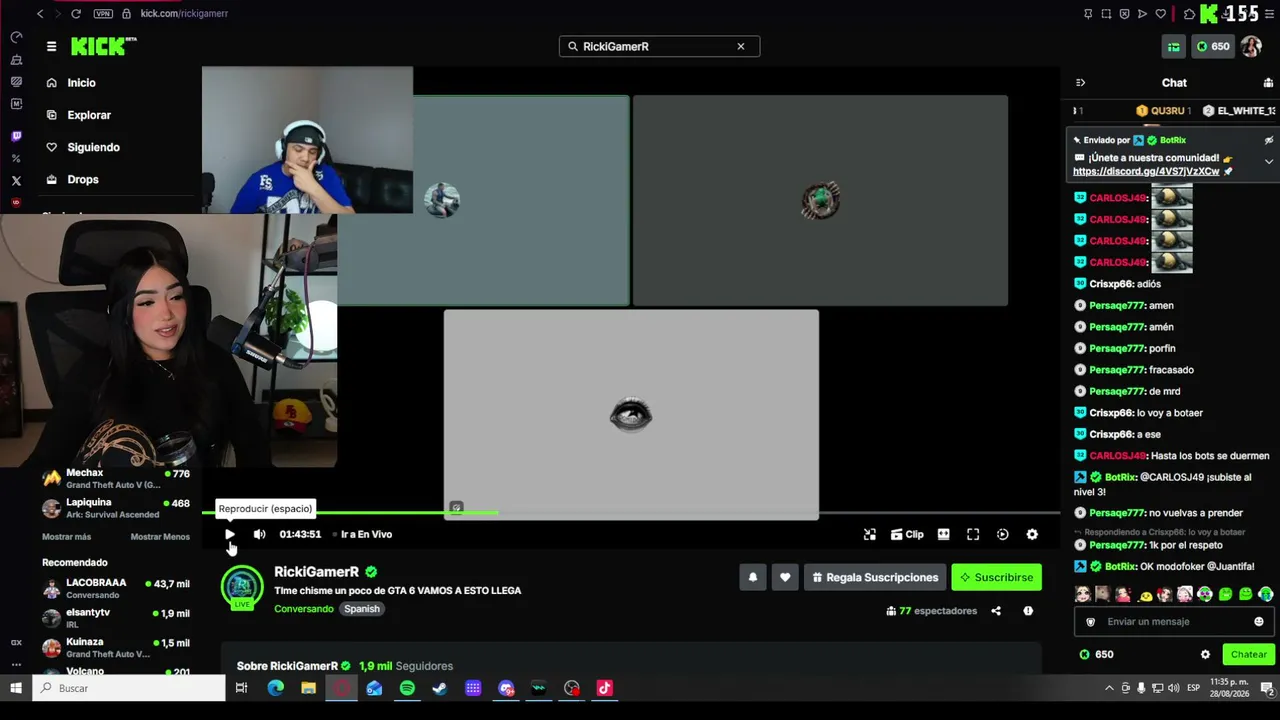
Task: Follow the channel with the heart button
Action: click(785, 577)
